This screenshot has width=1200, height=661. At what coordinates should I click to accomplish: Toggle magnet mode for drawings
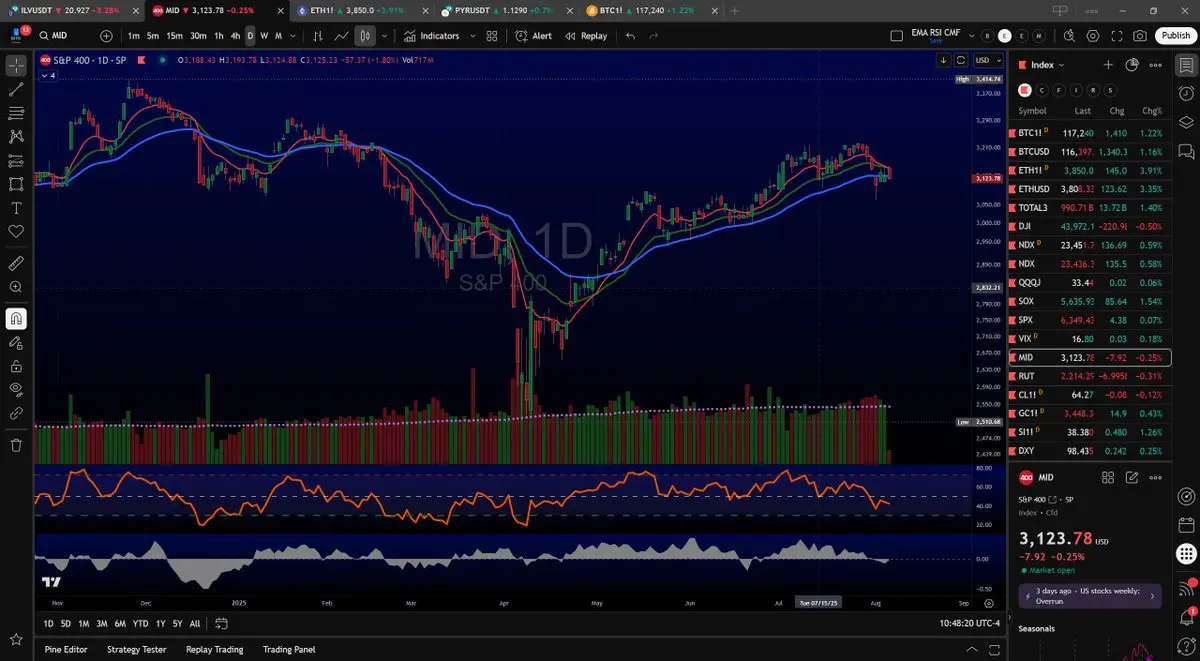click(16, 319)
